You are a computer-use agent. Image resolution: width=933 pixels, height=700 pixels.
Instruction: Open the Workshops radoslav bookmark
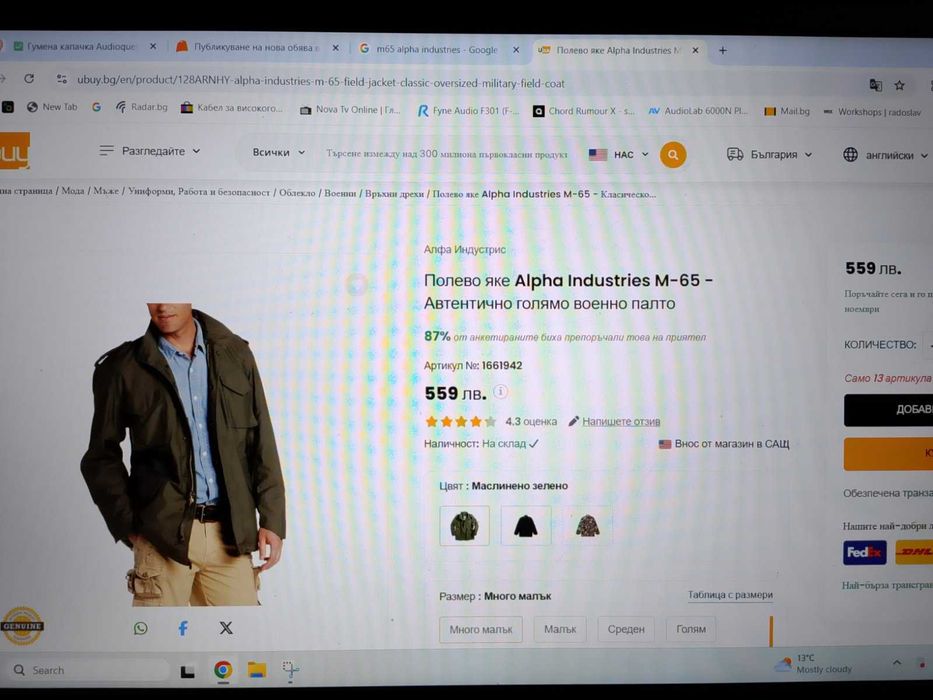[x=872, y=112]
